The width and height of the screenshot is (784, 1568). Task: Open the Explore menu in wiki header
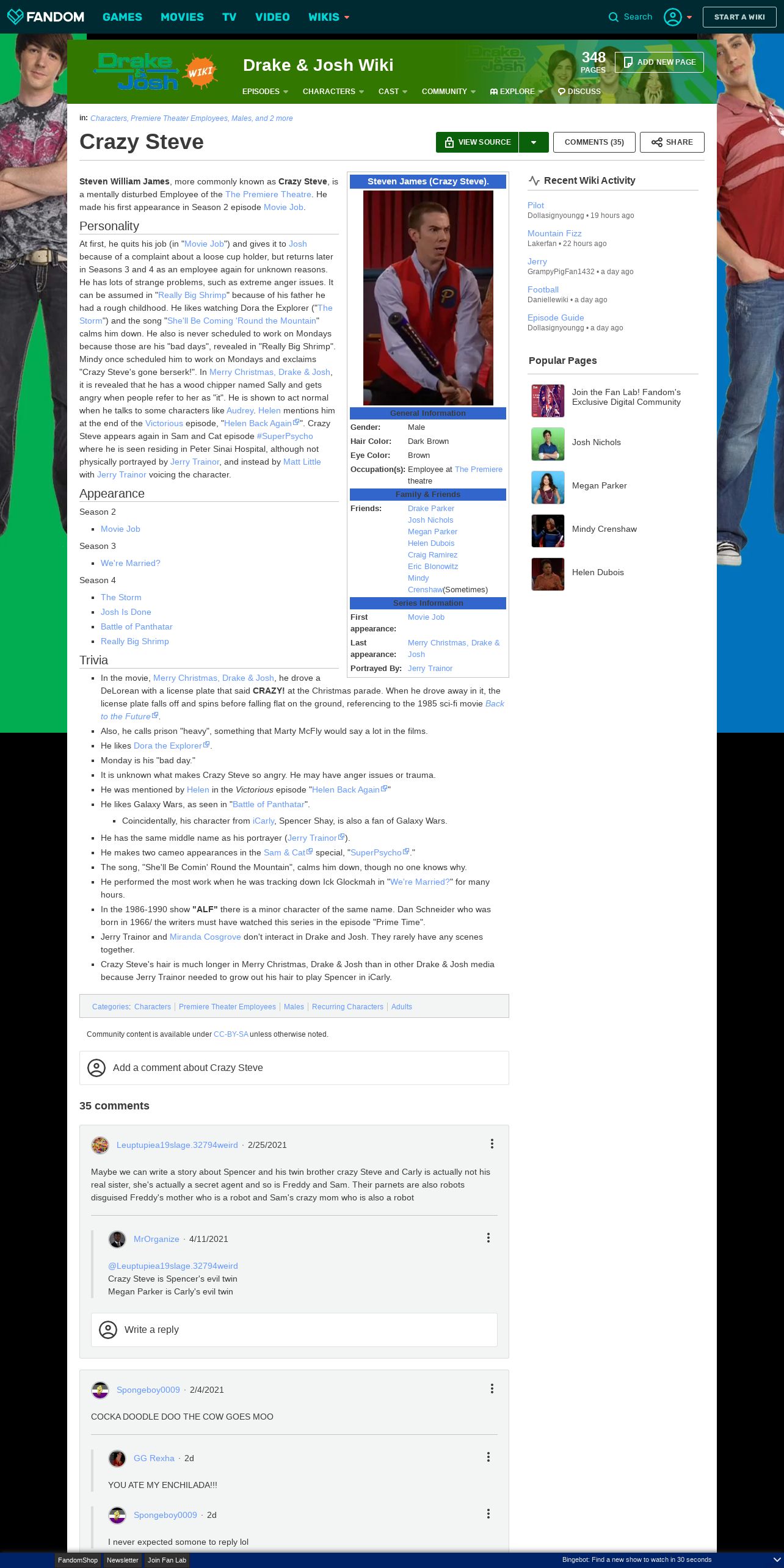pos(516,92)
